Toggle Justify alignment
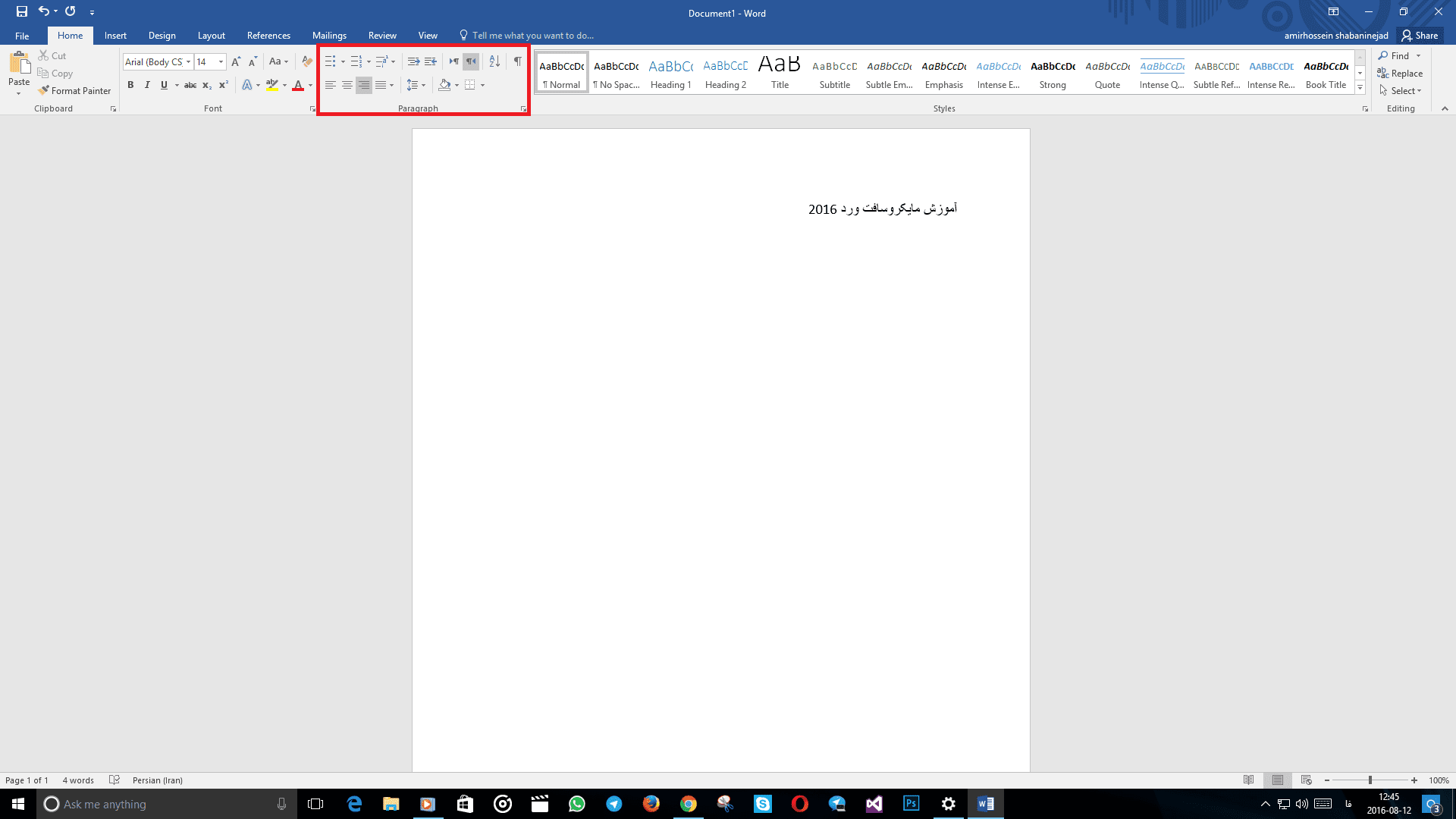Viewport: 1456px width, 819px height. click(381, 85)
